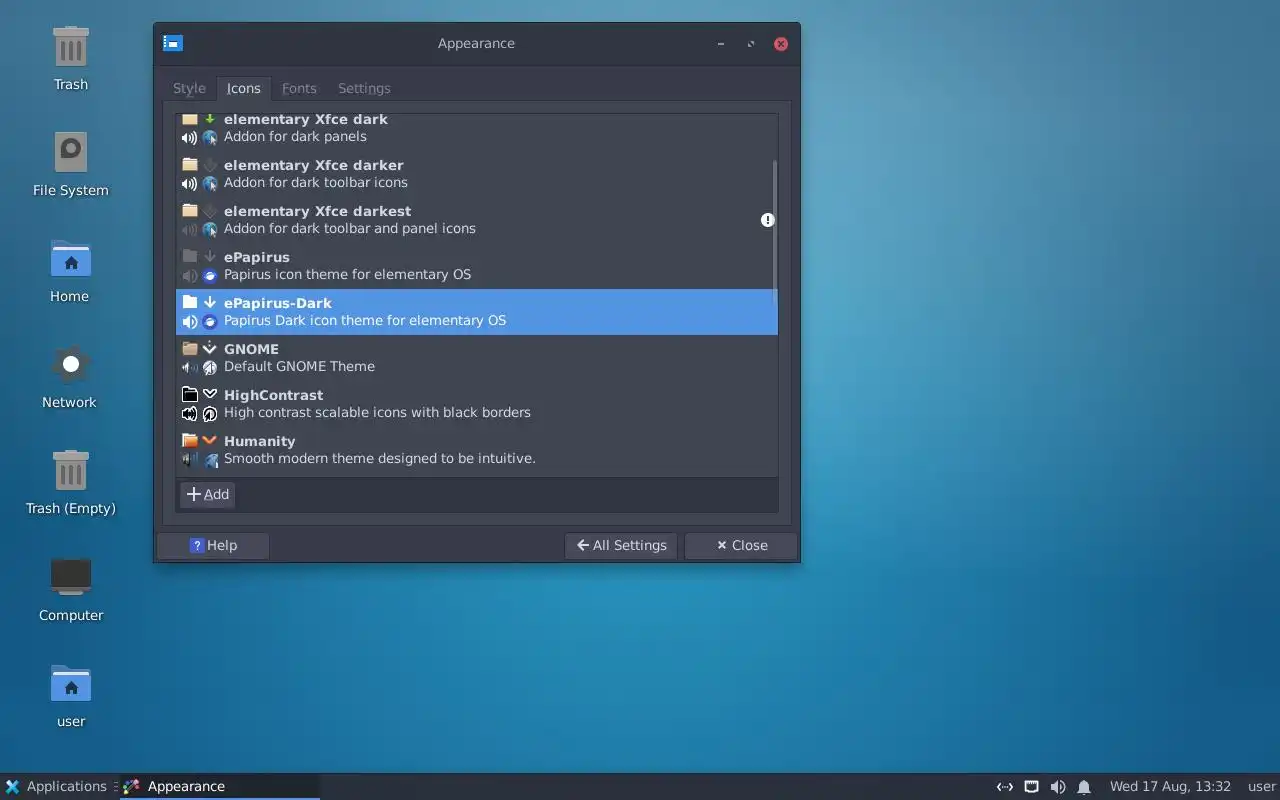
Task: Minimize the Appearance window
Action: [721, 44]
